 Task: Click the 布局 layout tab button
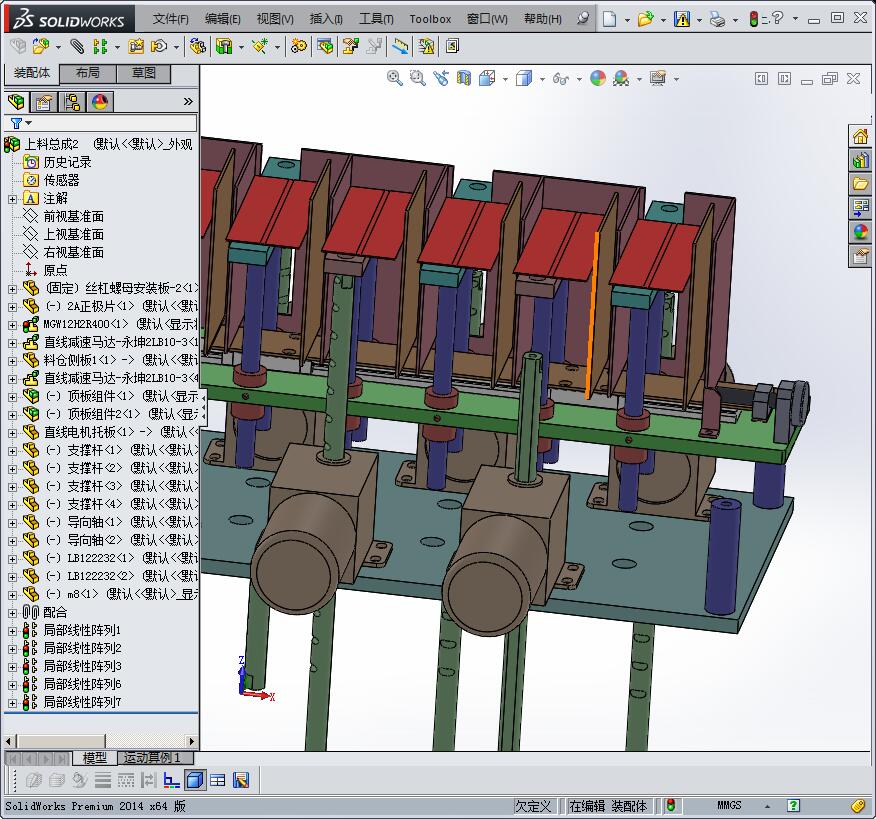tap(87, 73)
